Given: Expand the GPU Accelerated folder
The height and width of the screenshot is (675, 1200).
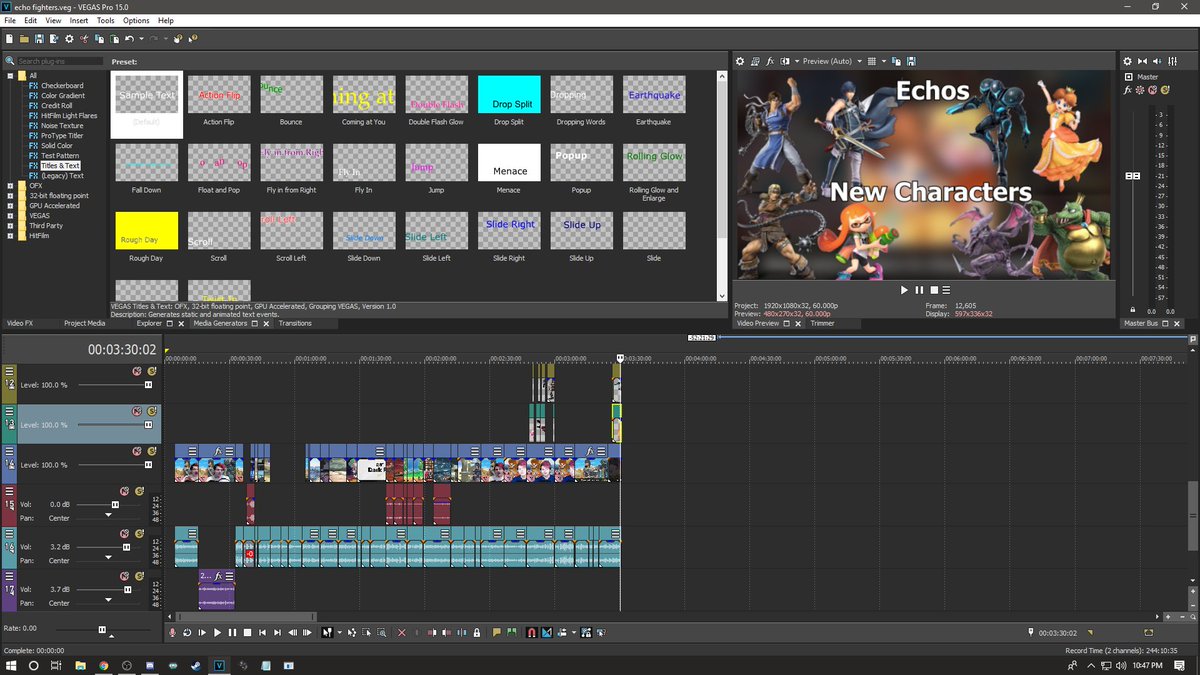Looking at the screenshot, I should [10, 206].
